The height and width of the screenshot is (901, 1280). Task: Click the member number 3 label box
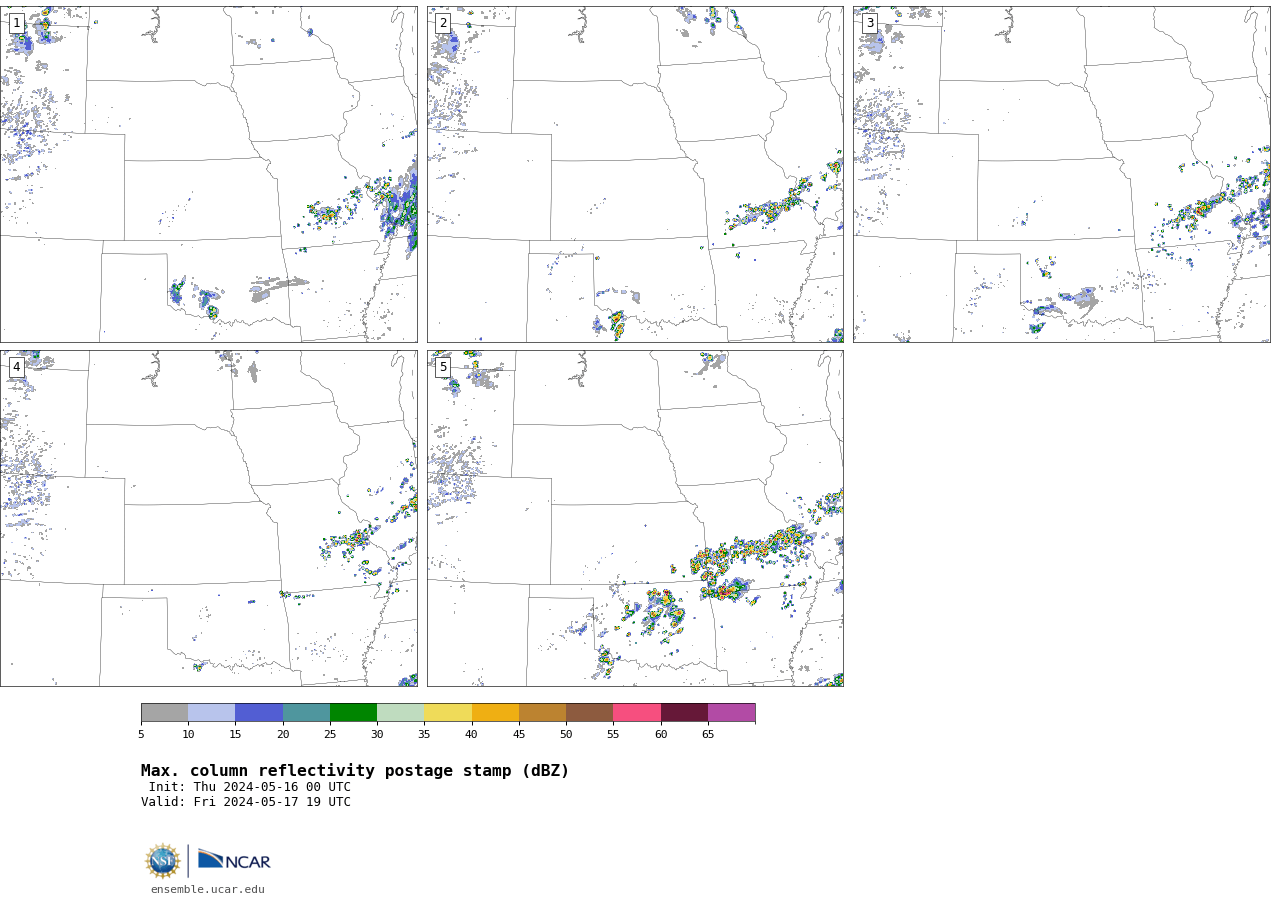click(870, 23)
